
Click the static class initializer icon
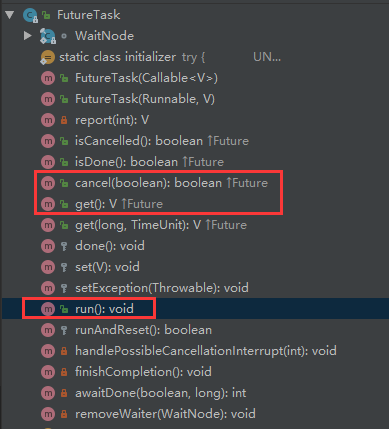[47, 57]
